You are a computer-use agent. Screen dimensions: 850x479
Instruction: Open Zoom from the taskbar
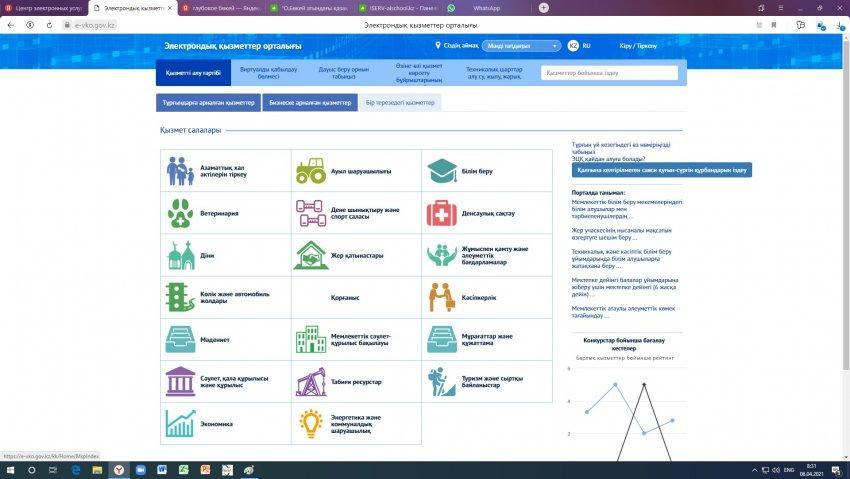pyautogui.click(x=140, y=470)
